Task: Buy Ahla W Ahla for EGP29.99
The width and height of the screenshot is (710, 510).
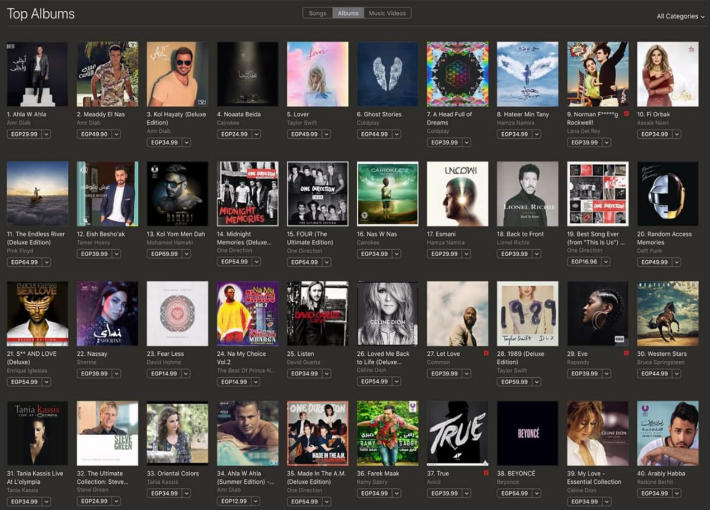Action: (24, 134)
